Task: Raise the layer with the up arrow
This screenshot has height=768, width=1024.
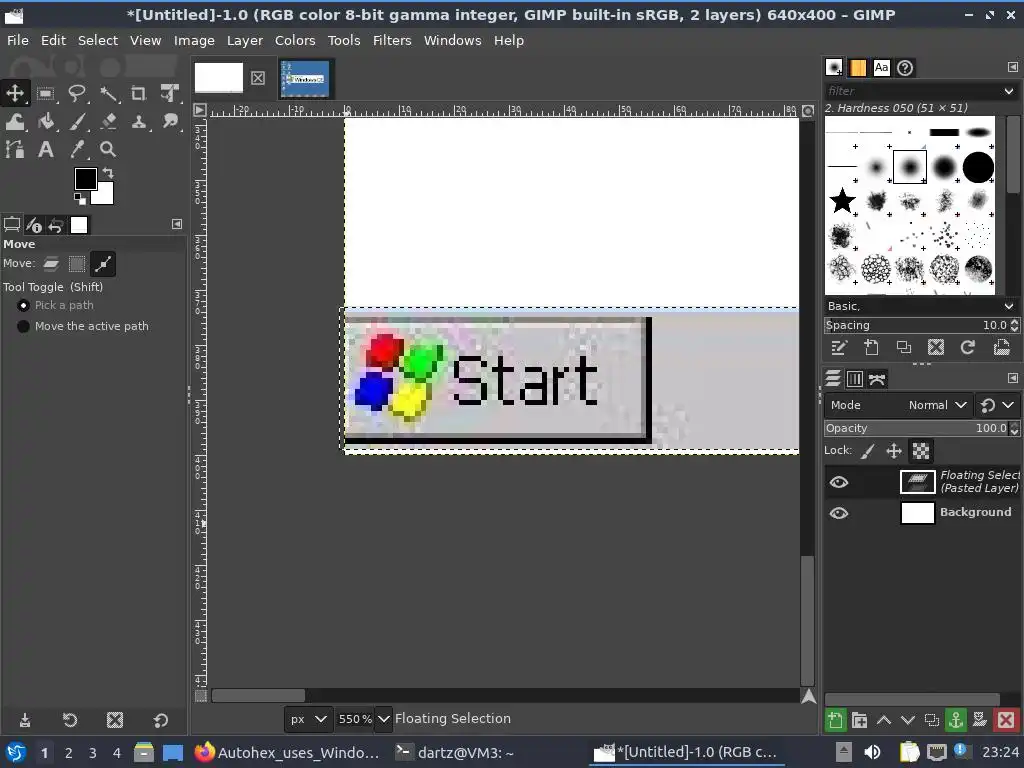Action: (884, 720)
